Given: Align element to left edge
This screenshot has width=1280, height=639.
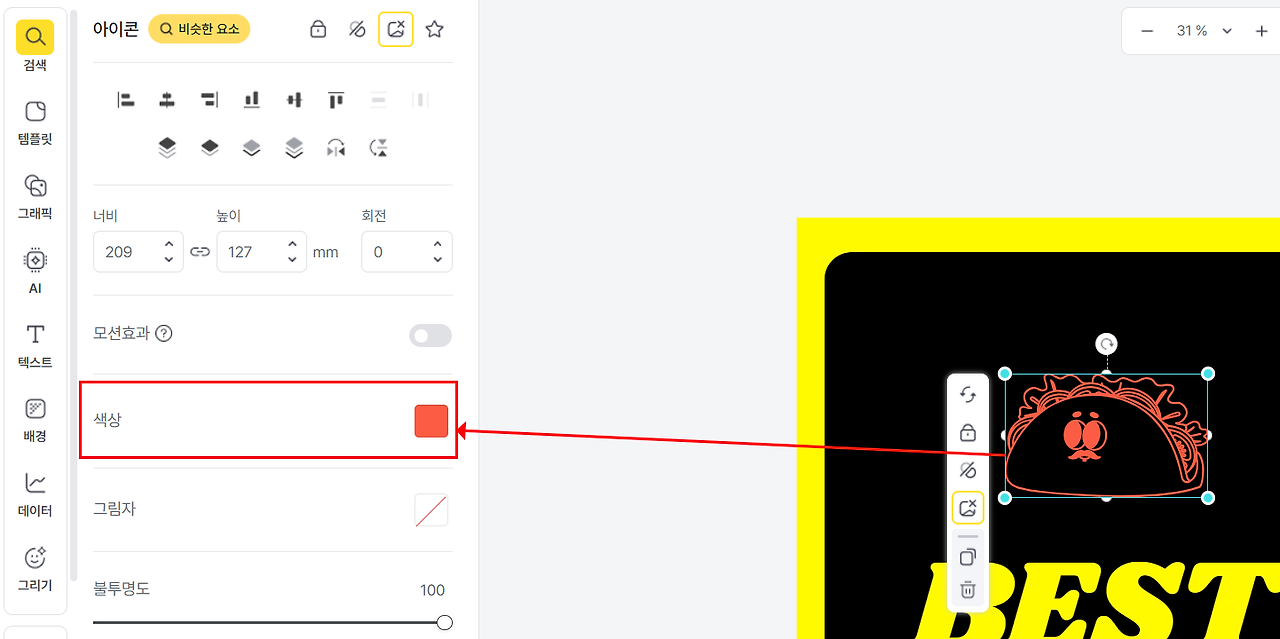Looking at the screenshot, I should (126, 100).
